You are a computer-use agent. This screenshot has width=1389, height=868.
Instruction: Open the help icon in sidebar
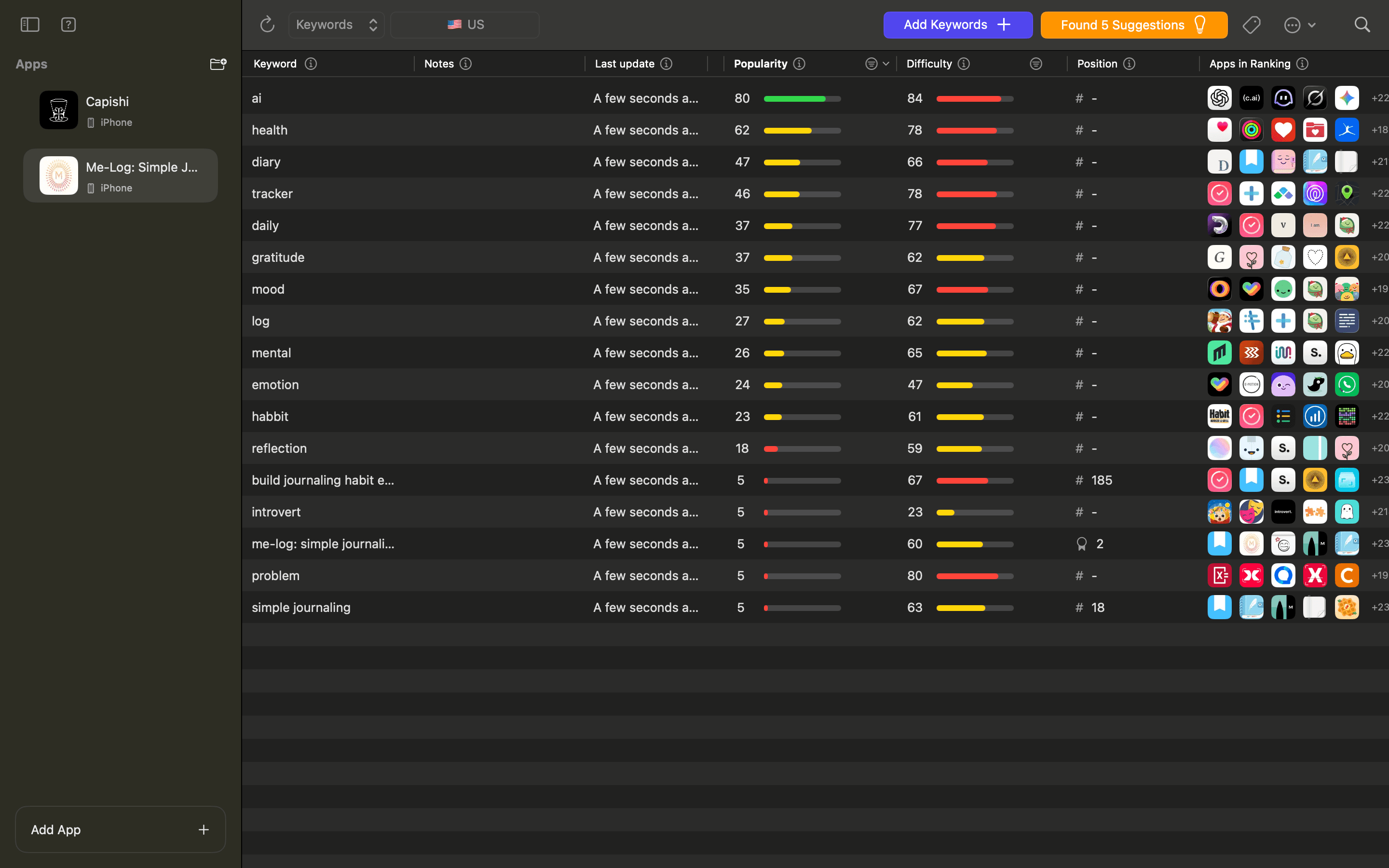68,25
